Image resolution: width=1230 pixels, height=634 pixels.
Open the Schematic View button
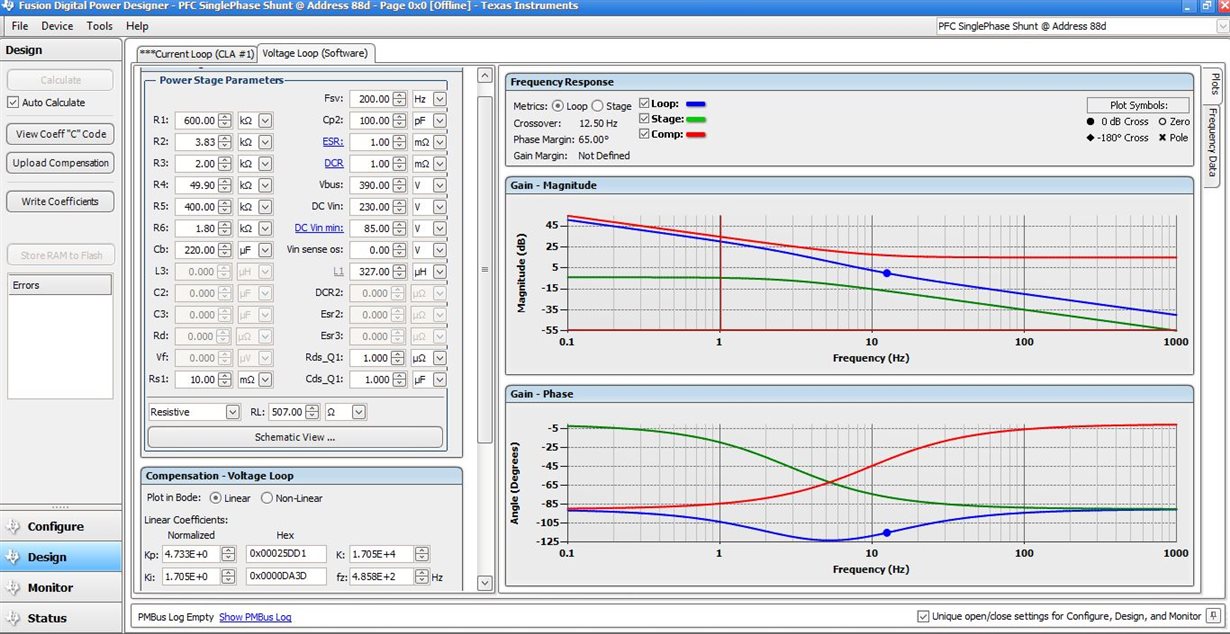point(295,437)
